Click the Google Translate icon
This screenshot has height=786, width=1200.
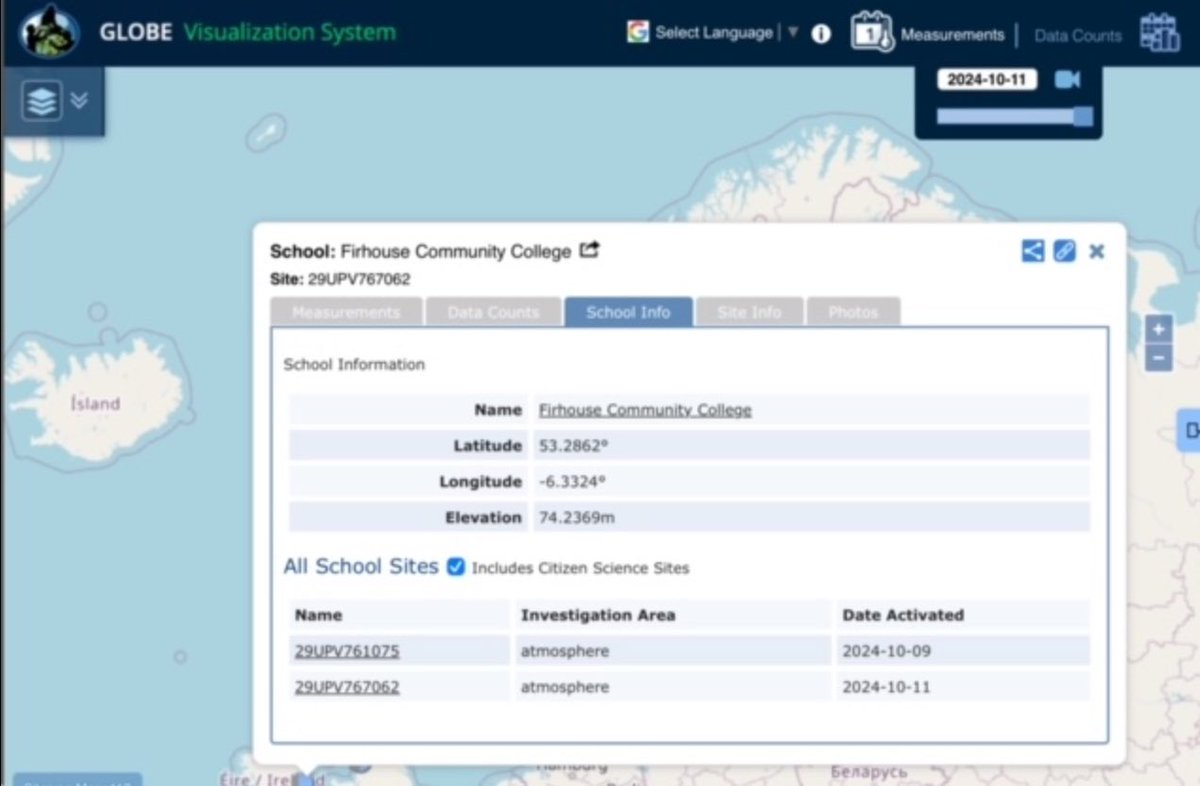(637, 32)
